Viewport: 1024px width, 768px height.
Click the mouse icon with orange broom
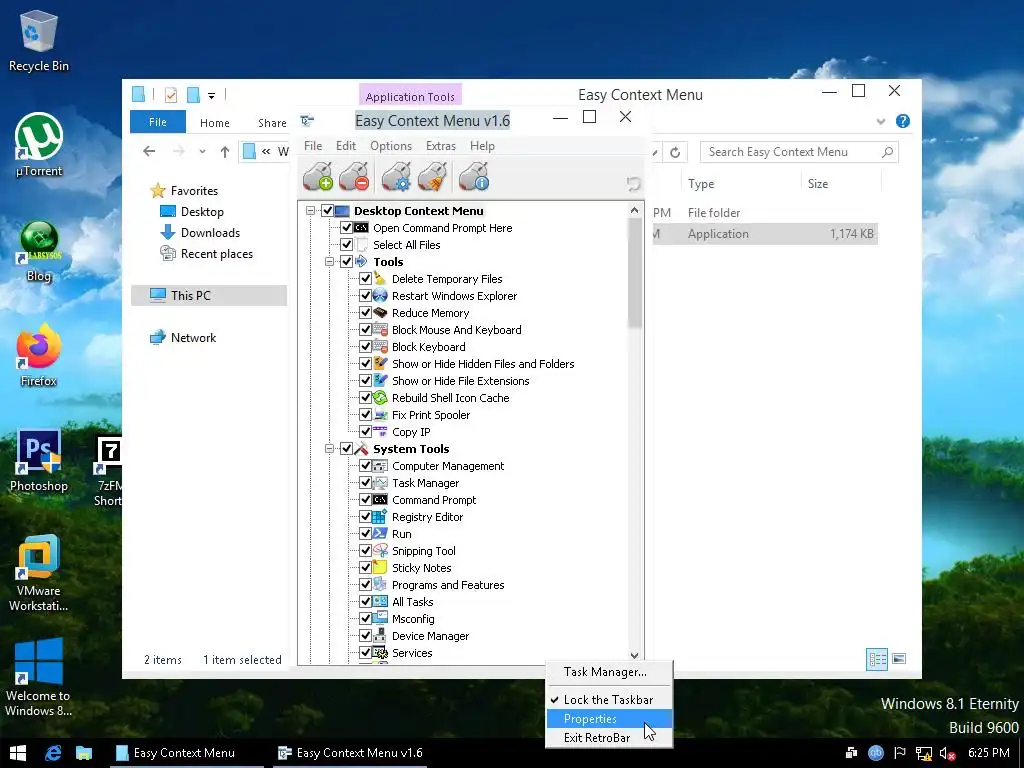tap(432, 176)
